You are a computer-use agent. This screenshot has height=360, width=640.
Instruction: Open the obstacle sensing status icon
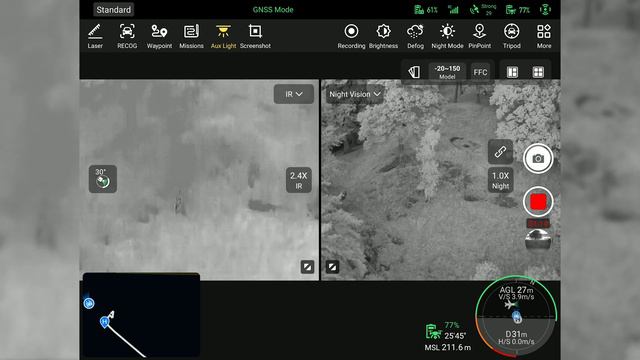[x=545, y=9]
